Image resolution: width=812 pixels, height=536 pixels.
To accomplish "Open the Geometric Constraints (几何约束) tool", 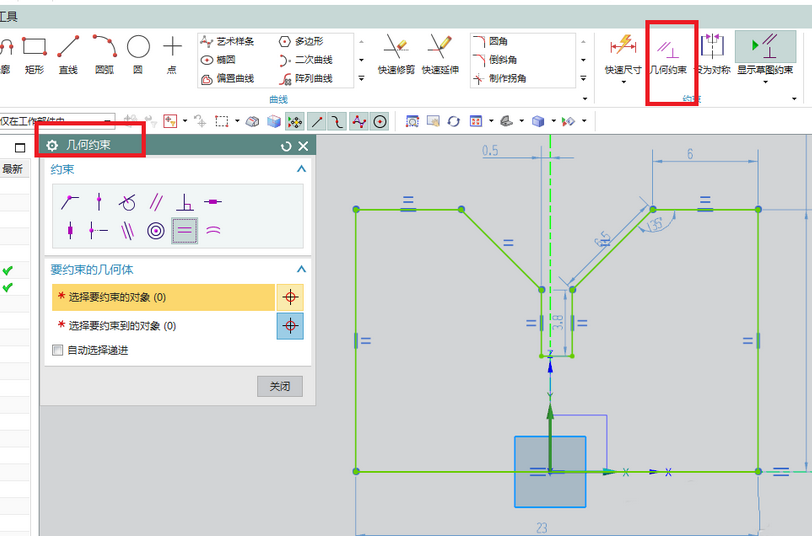I will point(667,54).
